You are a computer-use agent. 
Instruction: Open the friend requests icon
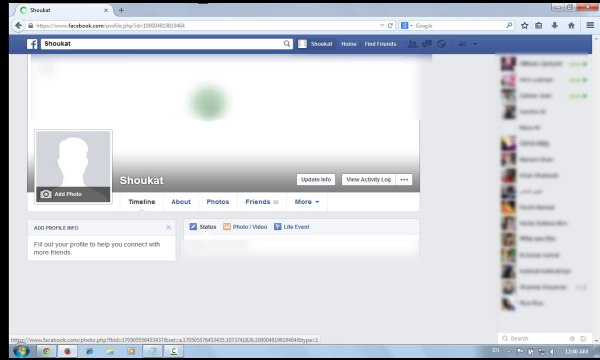point(412,44)
